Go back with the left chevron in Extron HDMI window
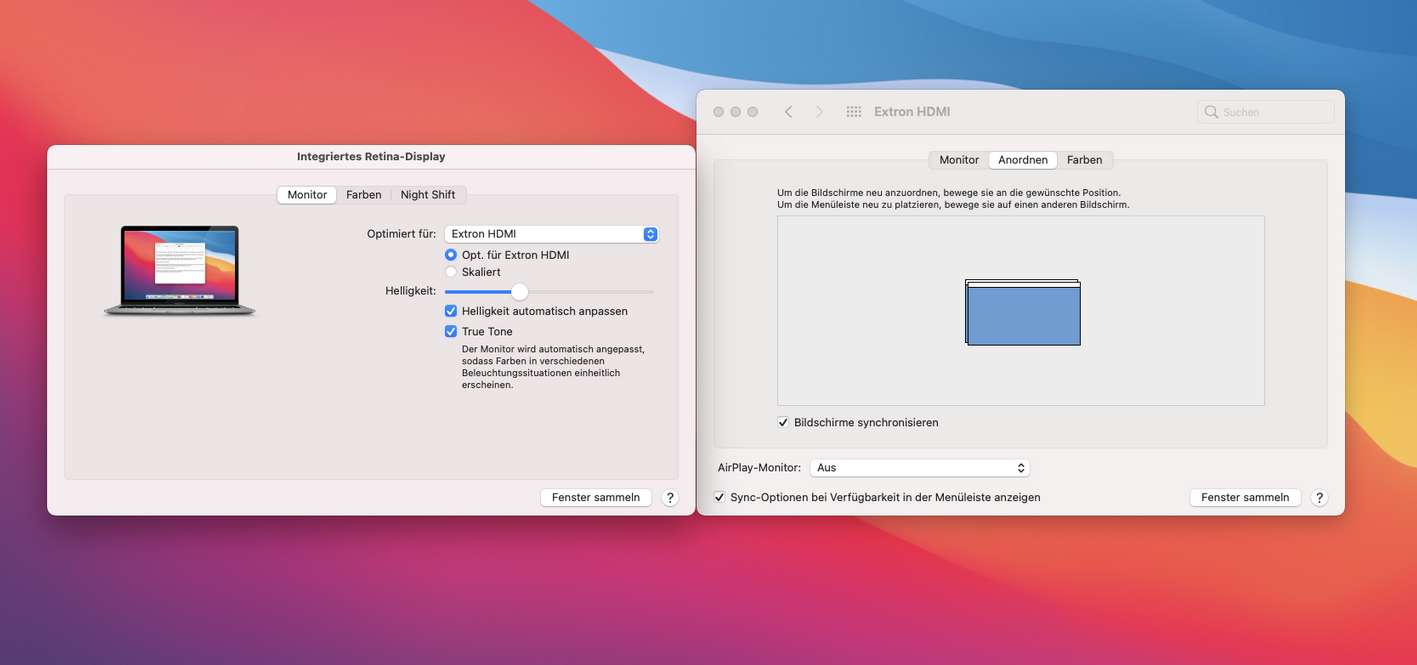Viewport: 1417px width, 665px height. coord(788,112)
